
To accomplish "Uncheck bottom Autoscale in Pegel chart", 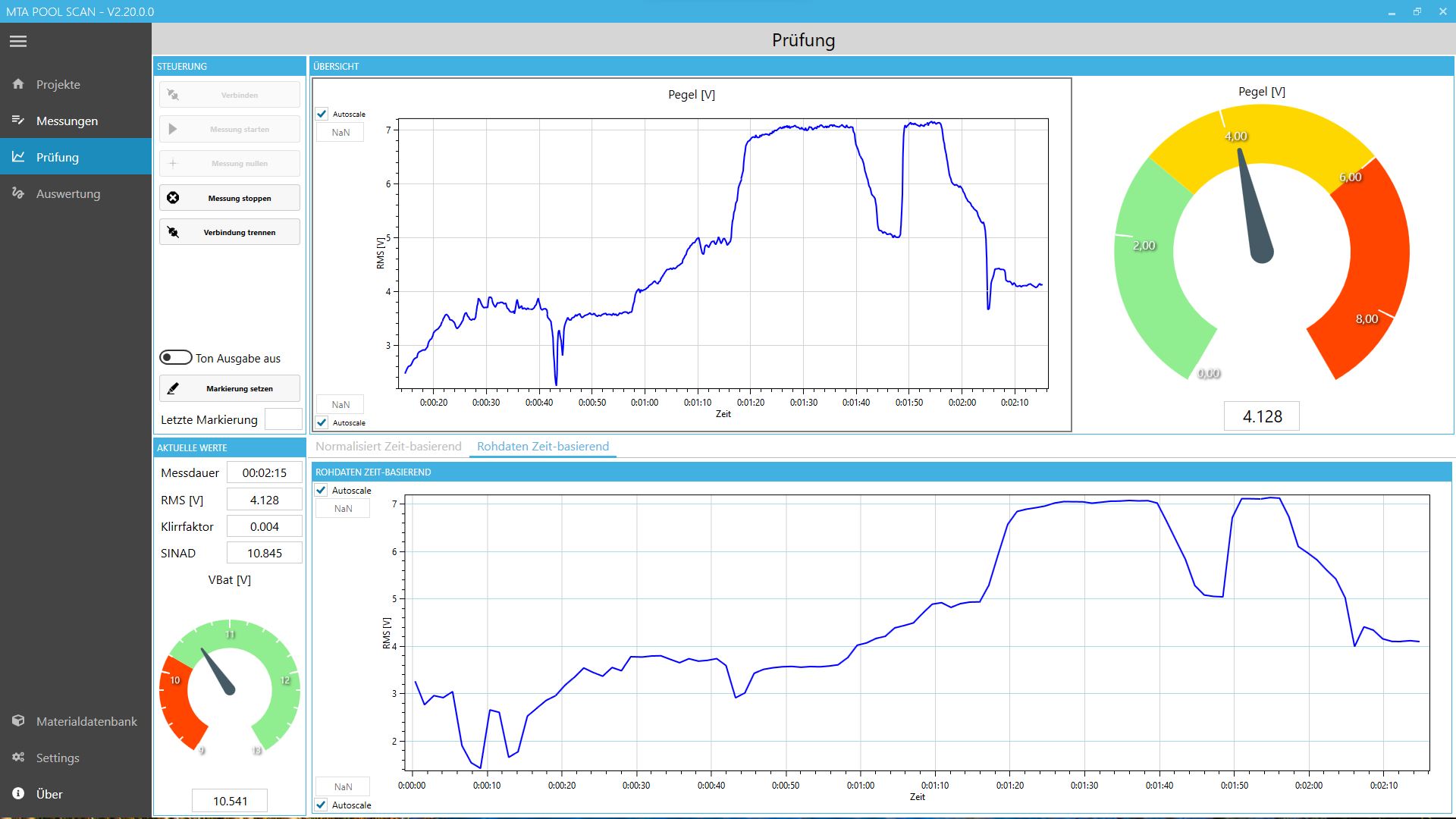I will (x=322, y=422).
